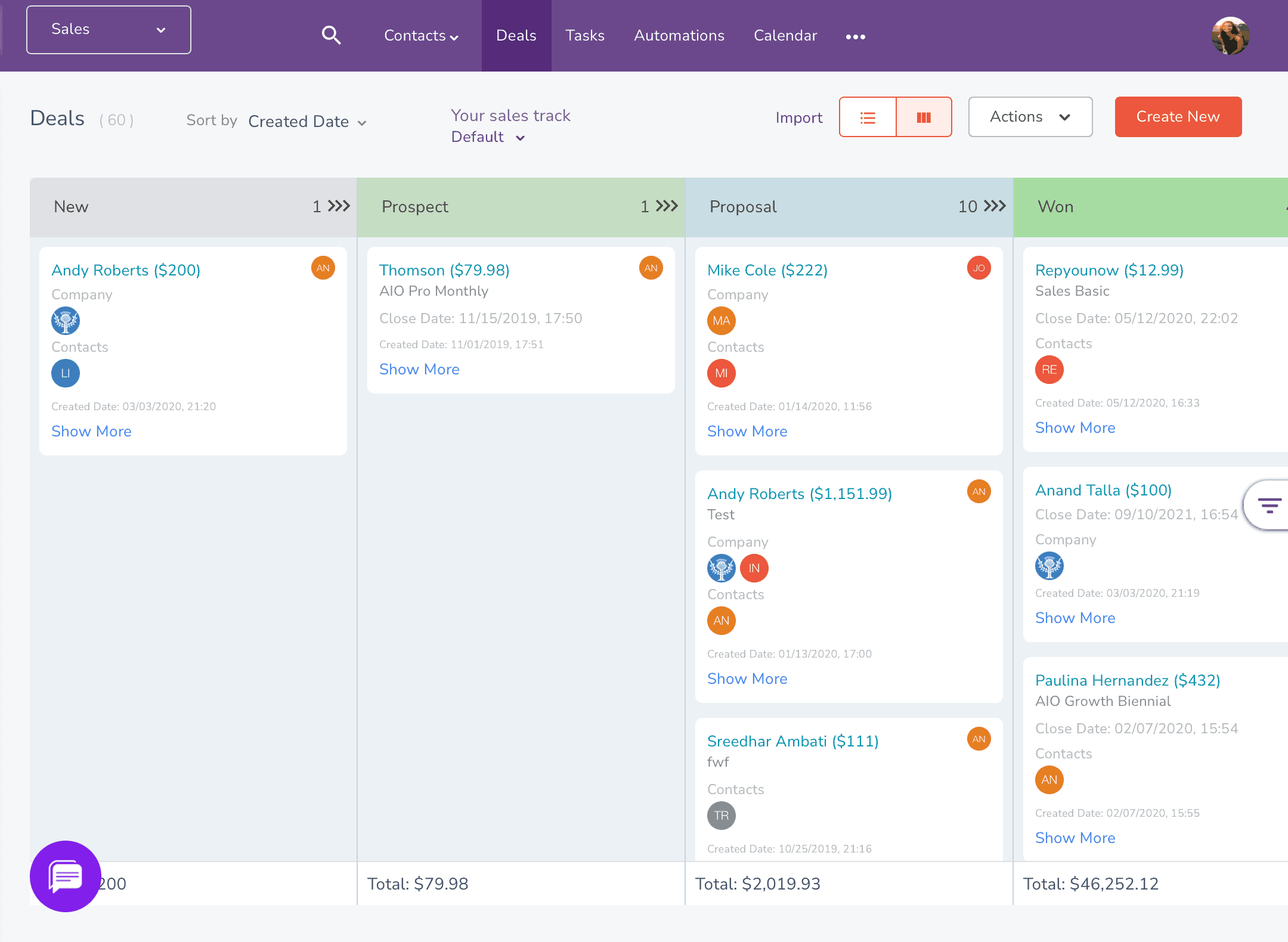Viewport: 1288px width, 942px height.
Task: Expand the Contacts navigation dropdown
Action: pyautogui.click(x=420, y=35)
